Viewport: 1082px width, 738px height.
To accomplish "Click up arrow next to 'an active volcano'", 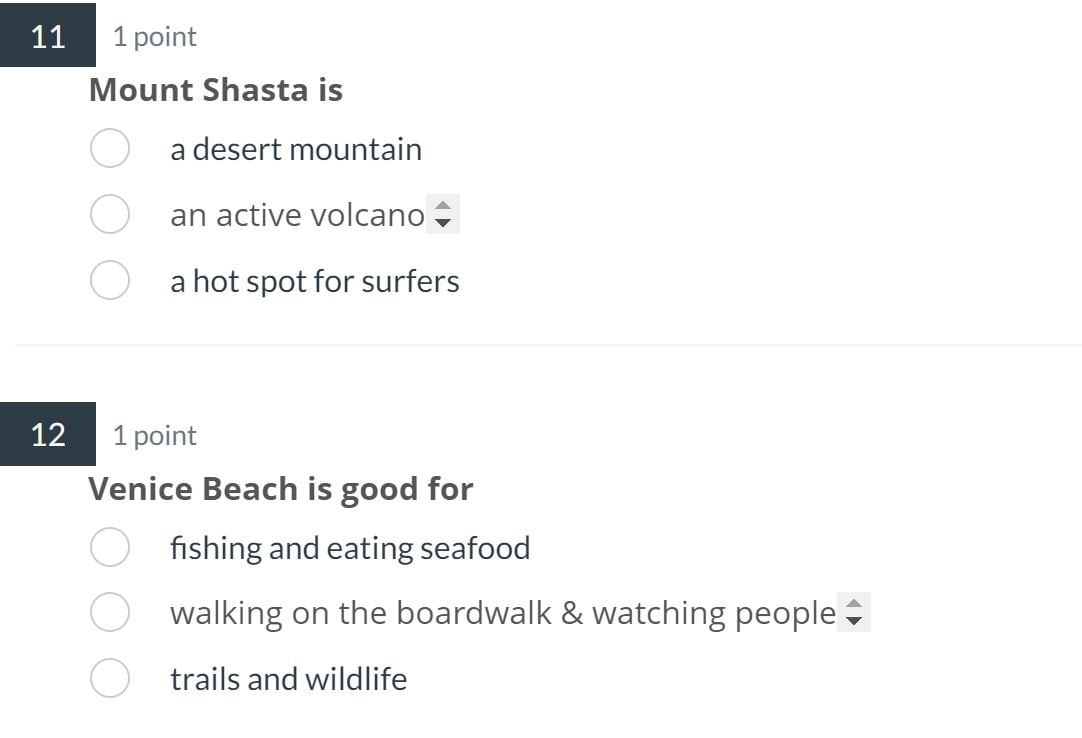I will (443, 206).
